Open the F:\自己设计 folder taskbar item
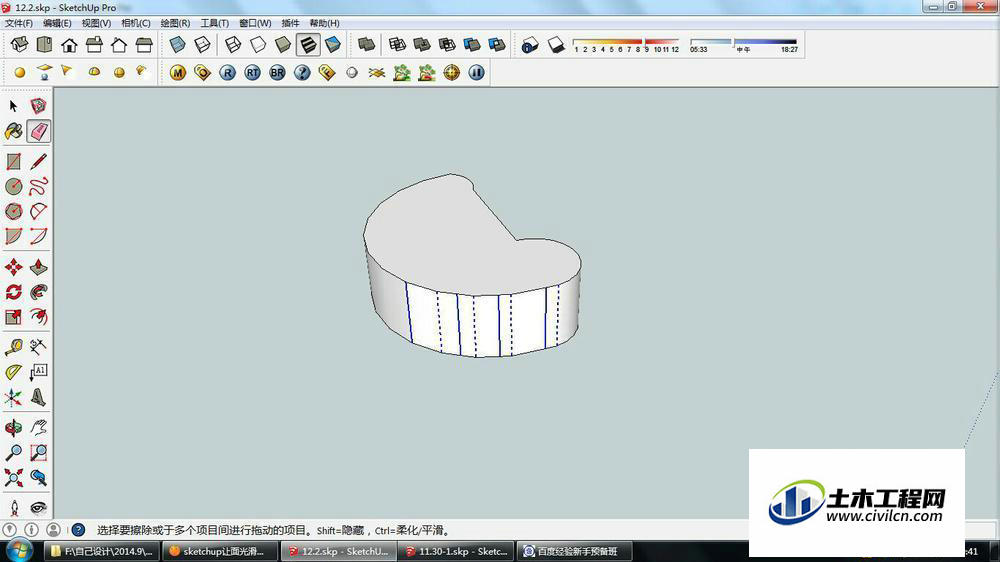The height and width of the screenshot is (562, 1000). pos(102,551)
